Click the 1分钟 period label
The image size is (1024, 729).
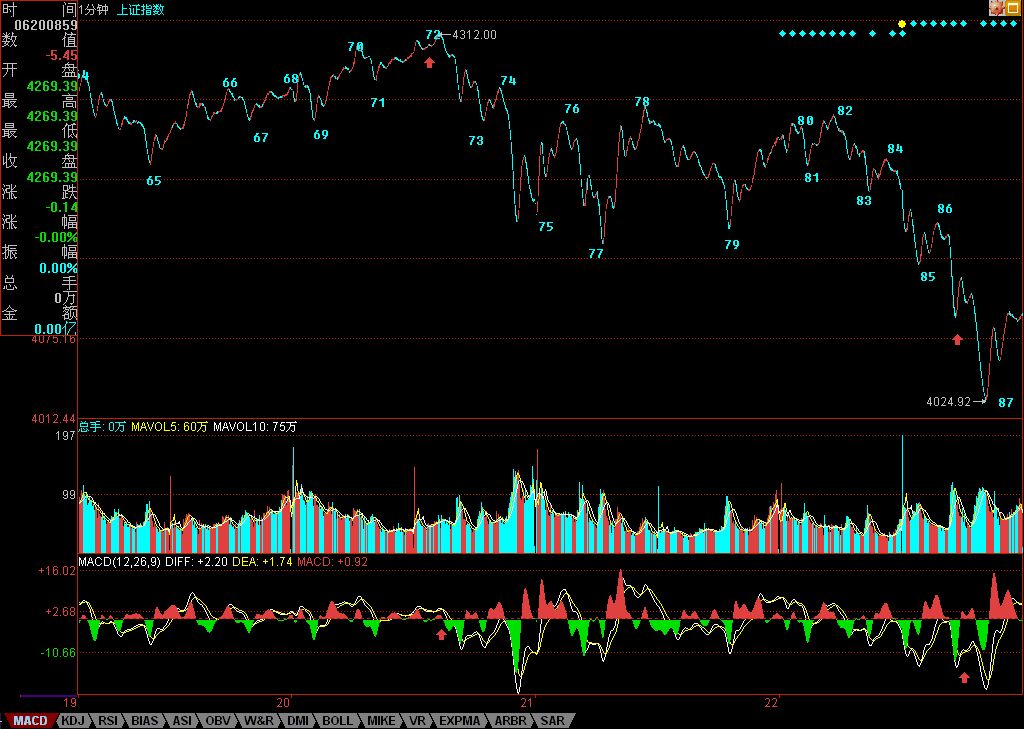94,9
